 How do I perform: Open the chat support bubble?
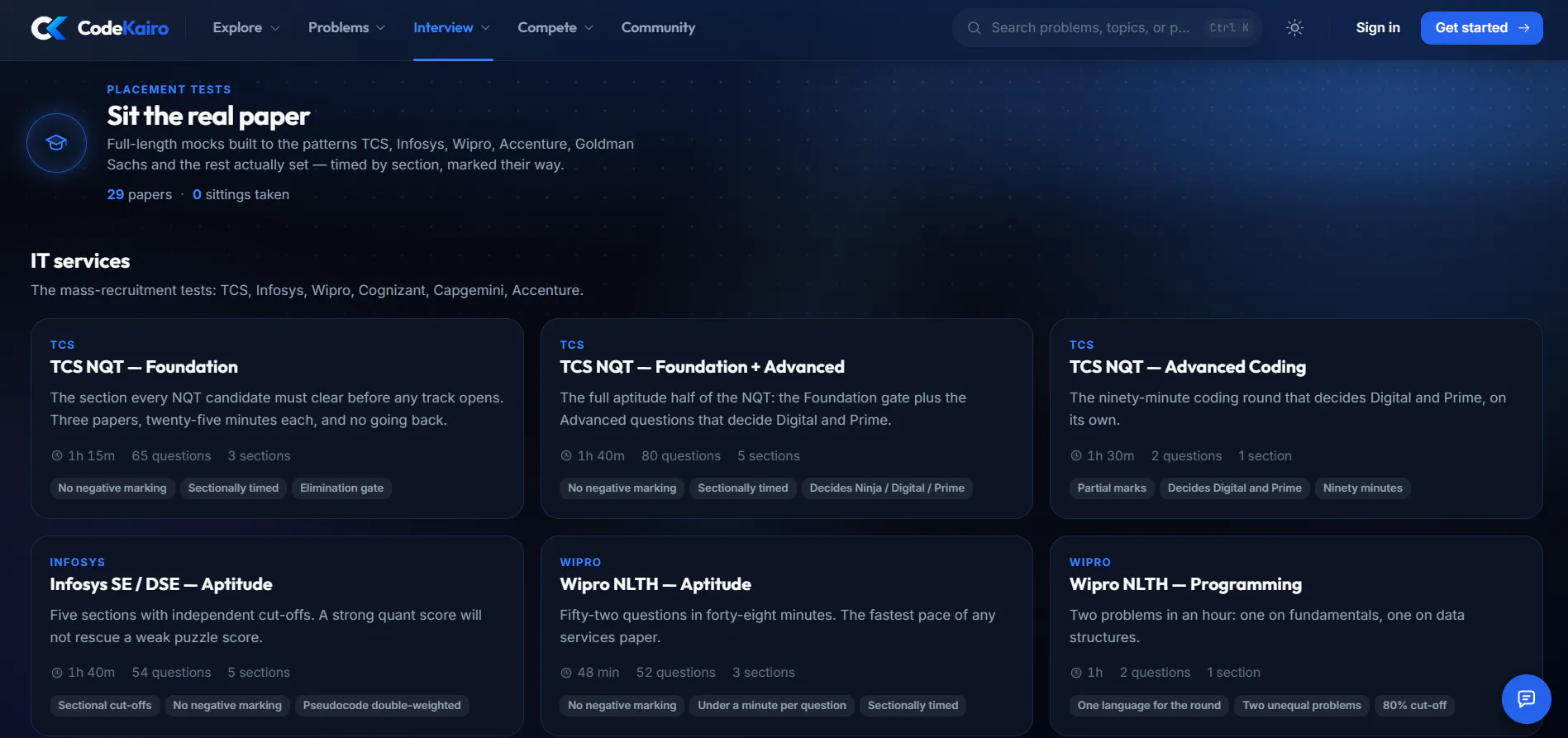tap(1526, 699)
